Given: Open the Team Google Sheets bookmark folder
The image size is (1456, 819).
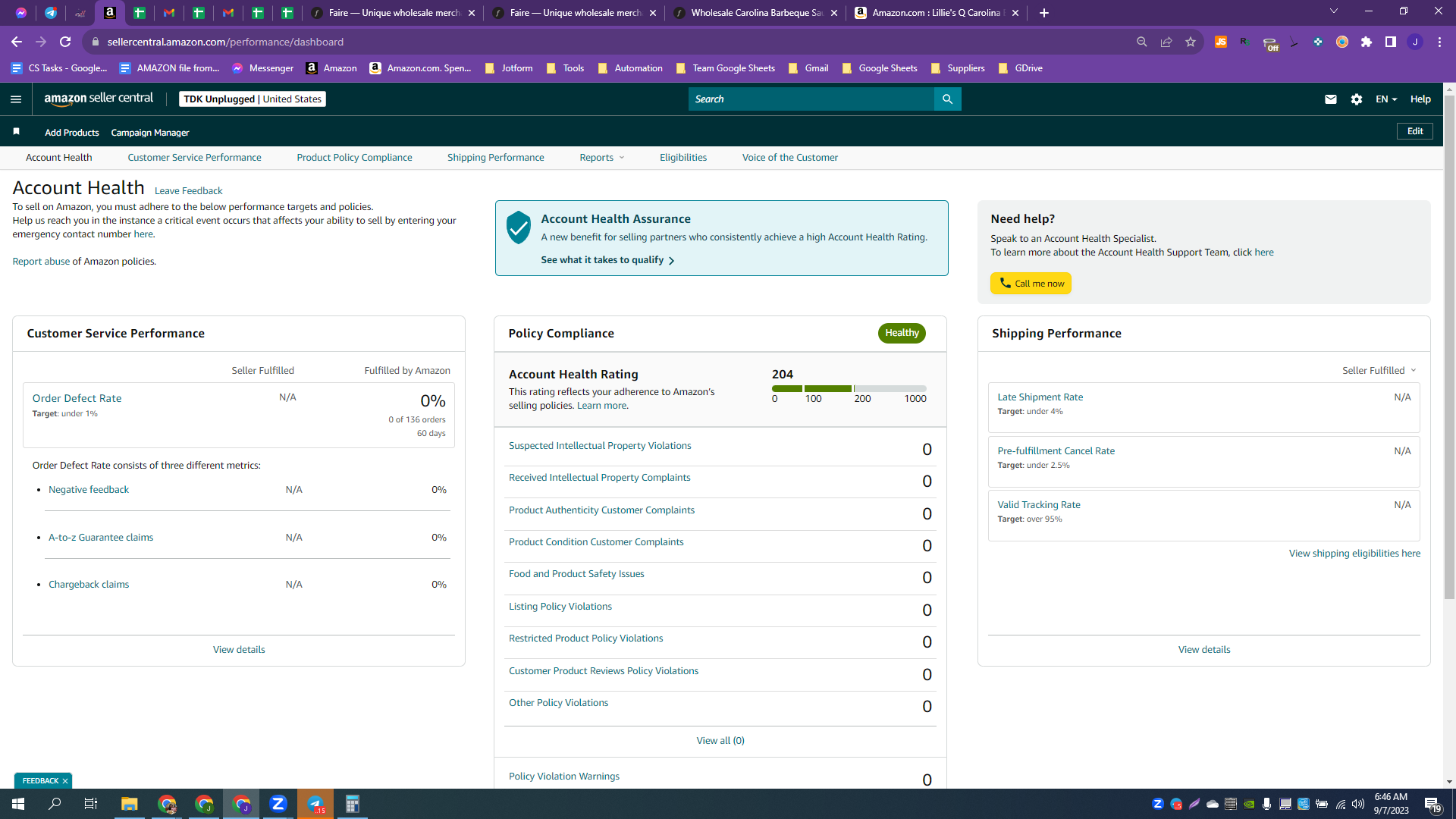Looking at the screenshot, I should [x=726, y=68].
